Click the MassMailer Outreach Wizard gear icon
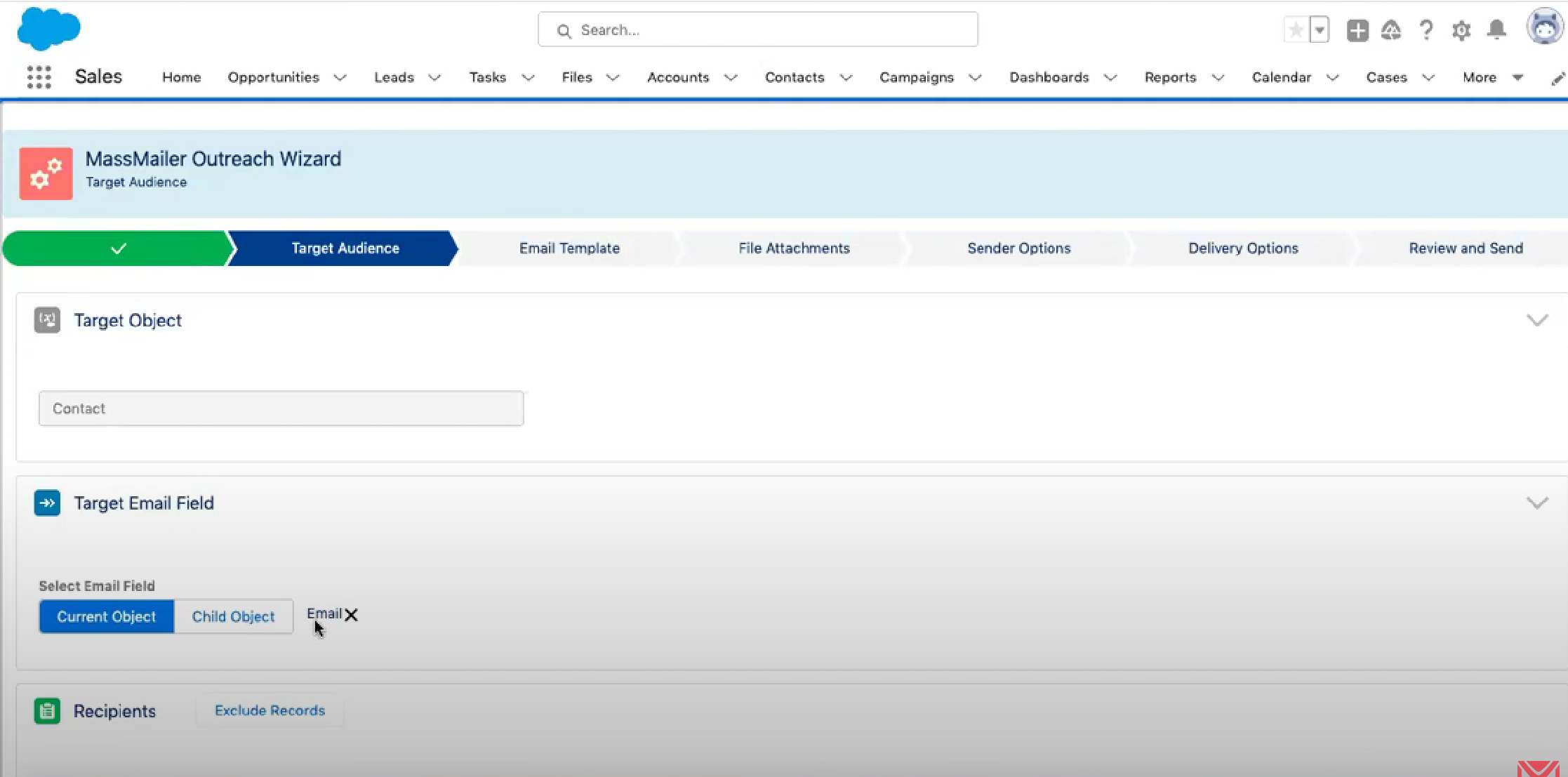The width and height of the screenshot is (1568, 777). coord(46,173)
